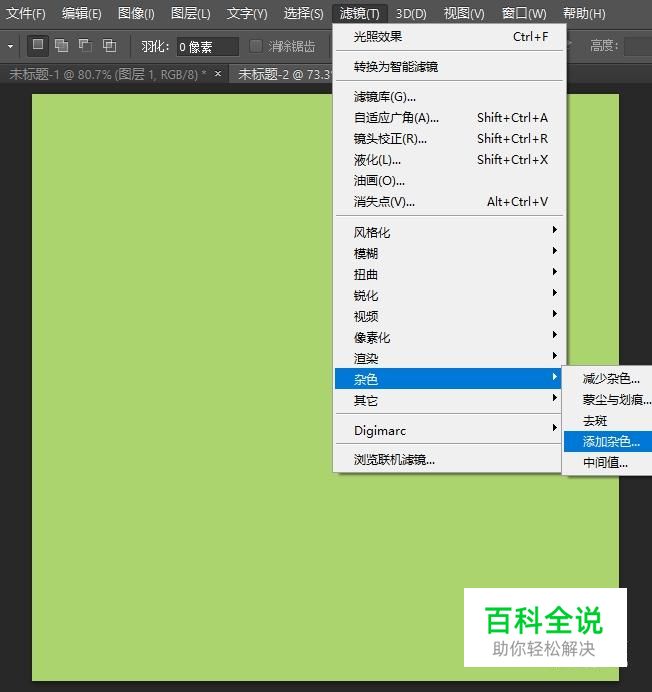The height and width of the screenshot is (692, 652).
Task: Choose 蒙尘与划痕... in submenu
Action: click(608, 400)
